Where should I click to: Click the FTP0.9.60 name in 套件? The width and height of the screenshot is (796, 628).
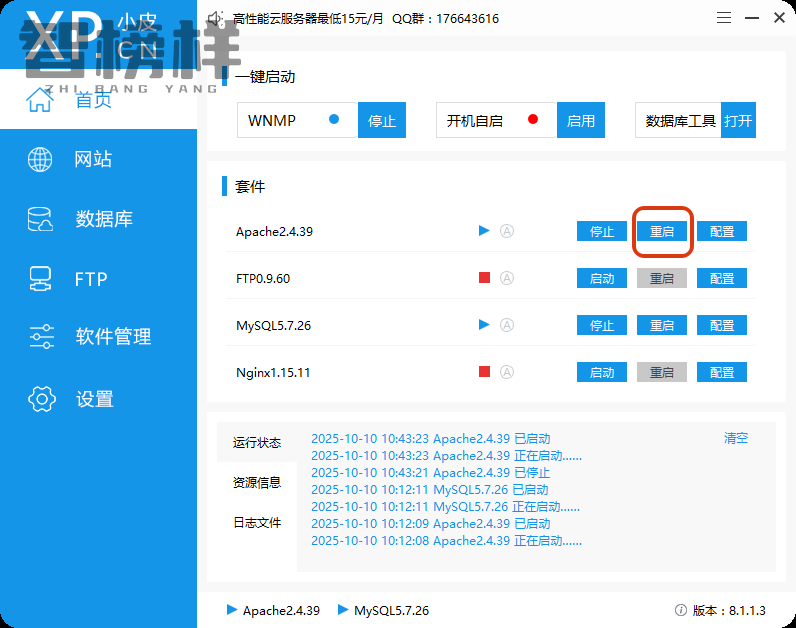(263, 279)
